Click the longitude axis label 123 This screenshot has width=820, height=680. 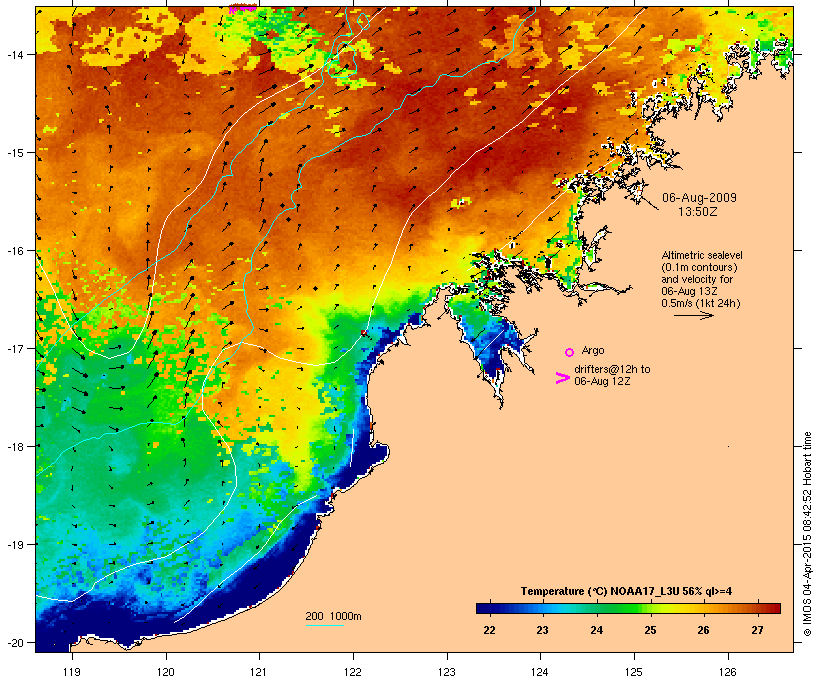(447, 672)
